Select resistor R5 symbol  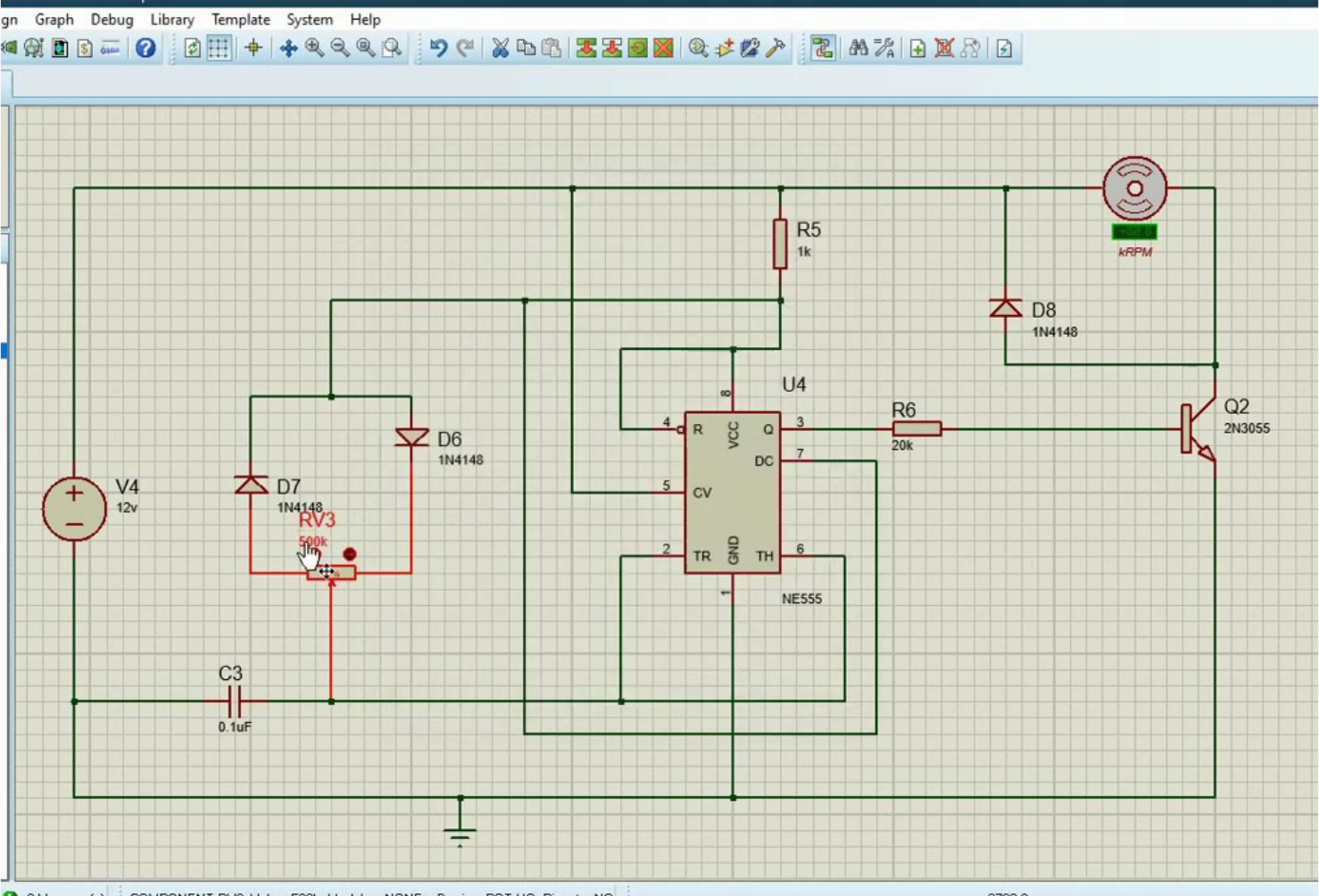click(x=780, y=244)
